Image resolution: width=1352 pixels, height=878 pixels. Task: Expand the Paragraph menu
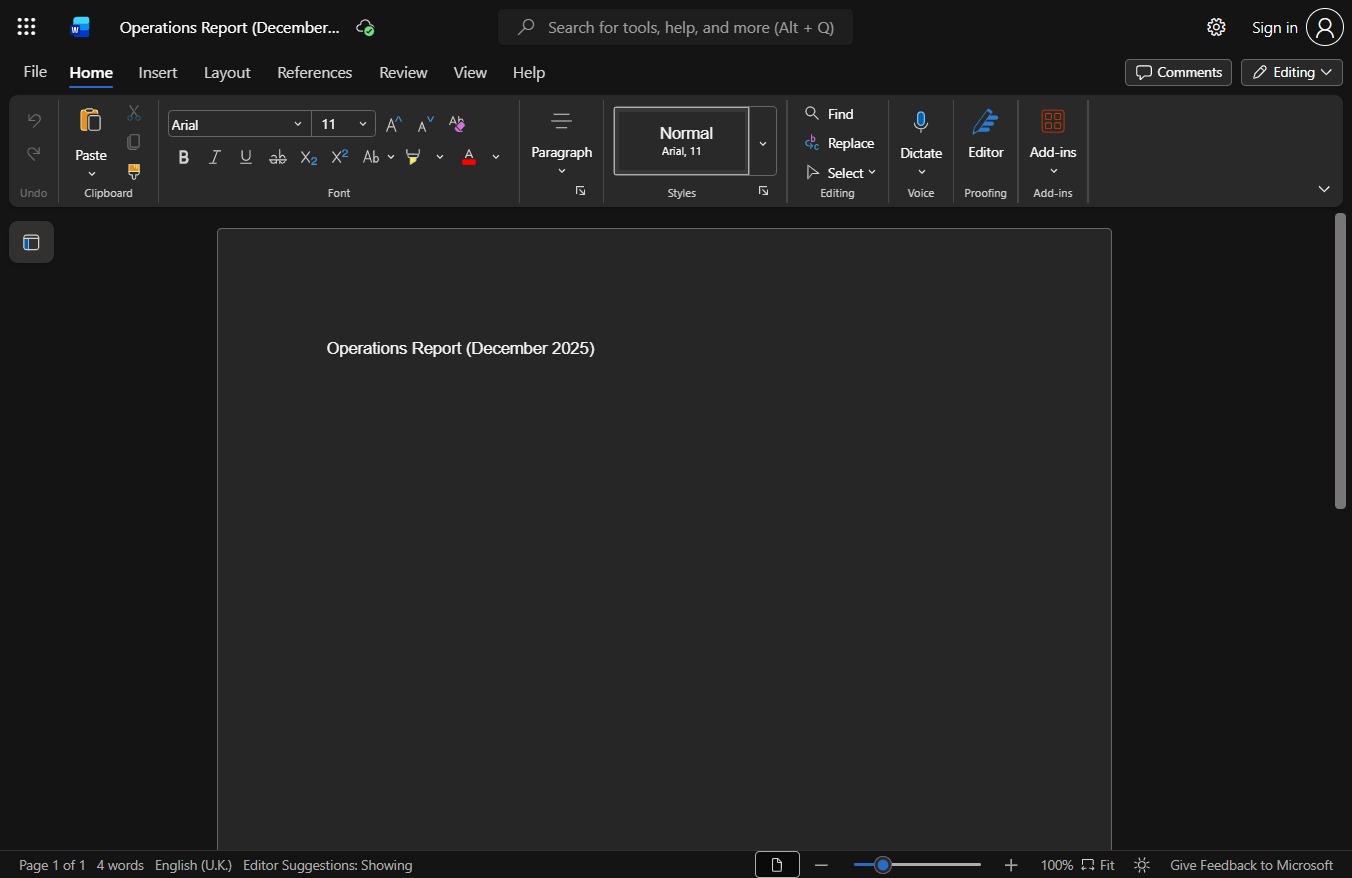click(x=562, y=140)
